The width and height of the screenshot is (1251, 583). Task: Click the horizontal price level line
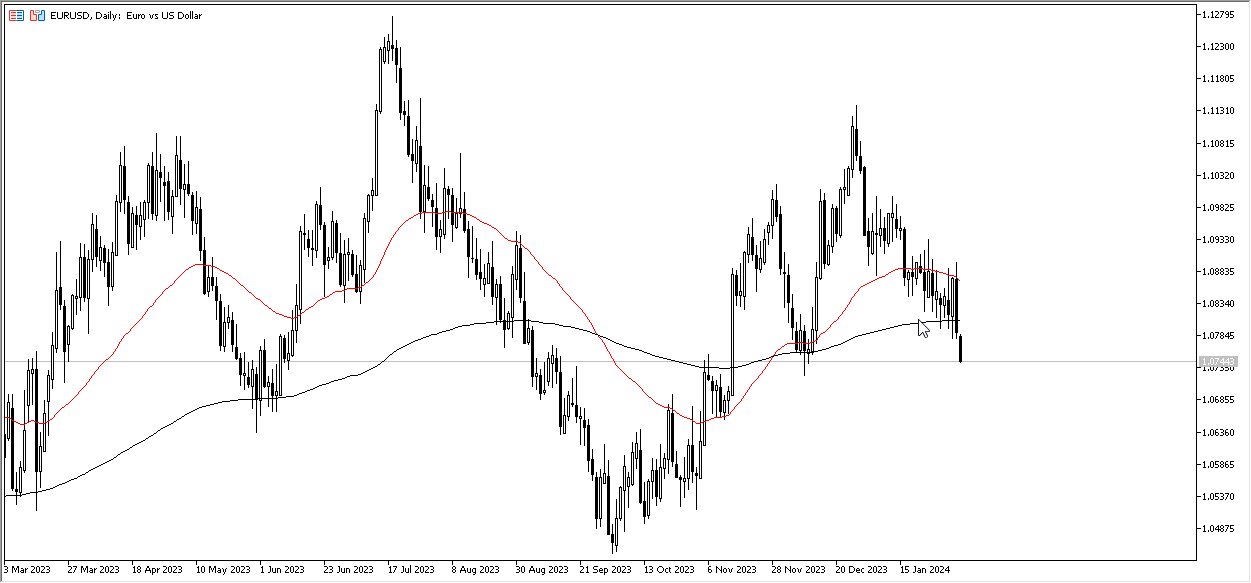[x=400, y=361]
